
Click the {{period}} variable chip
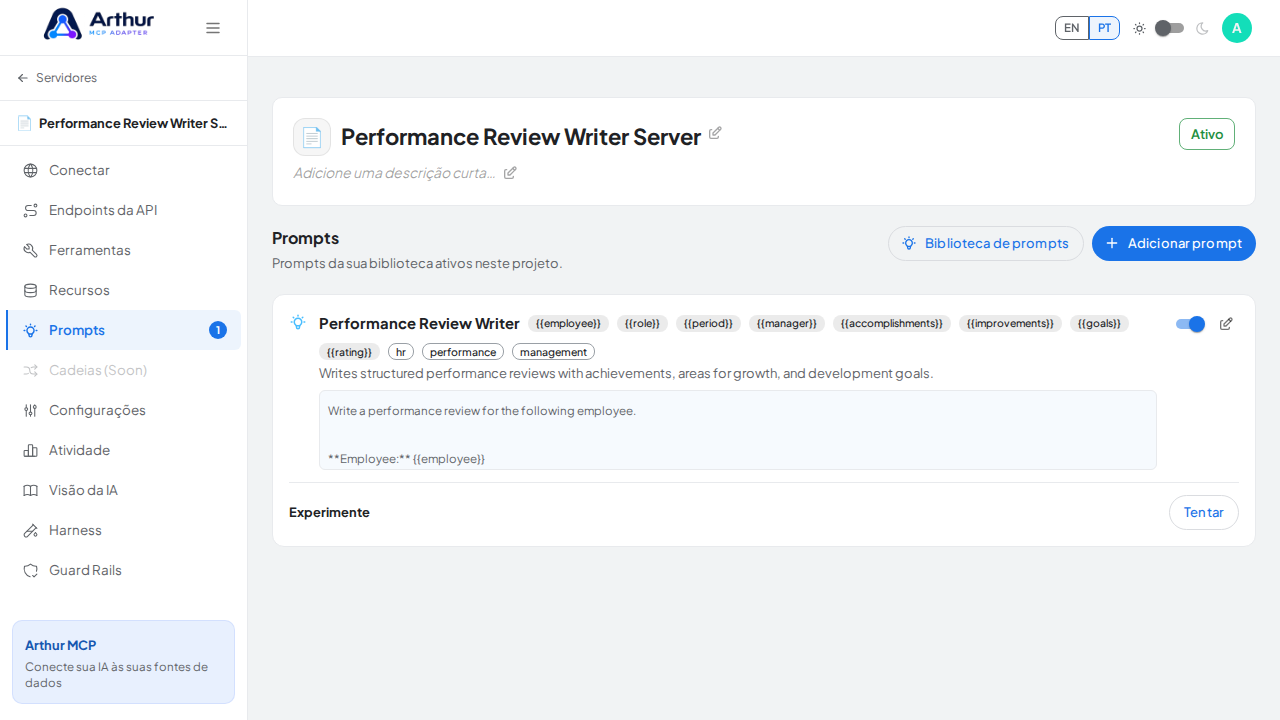coord(708,324)
